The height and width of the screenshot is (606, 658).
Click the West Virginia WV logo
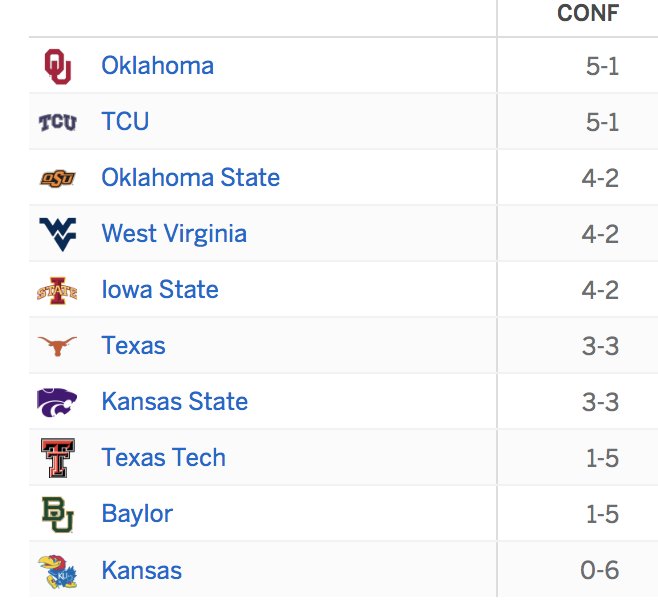coord(57,234)
